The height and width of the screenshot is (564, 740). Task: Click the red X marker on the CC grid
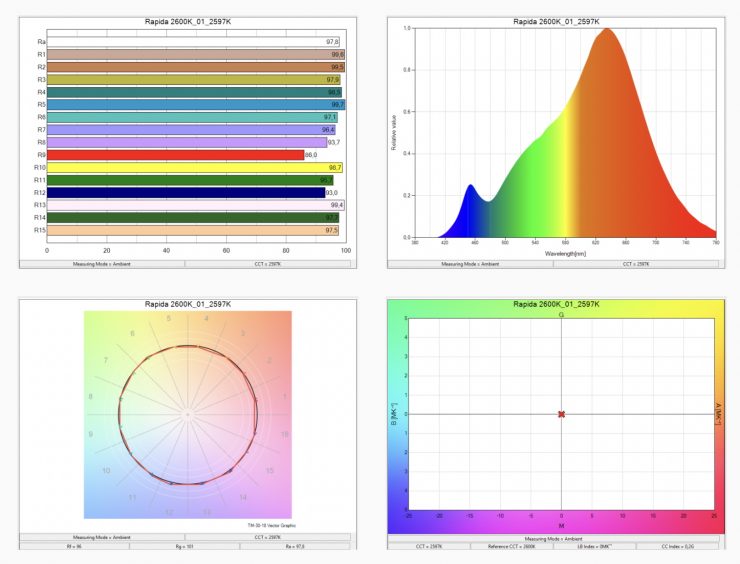point(561,413)
